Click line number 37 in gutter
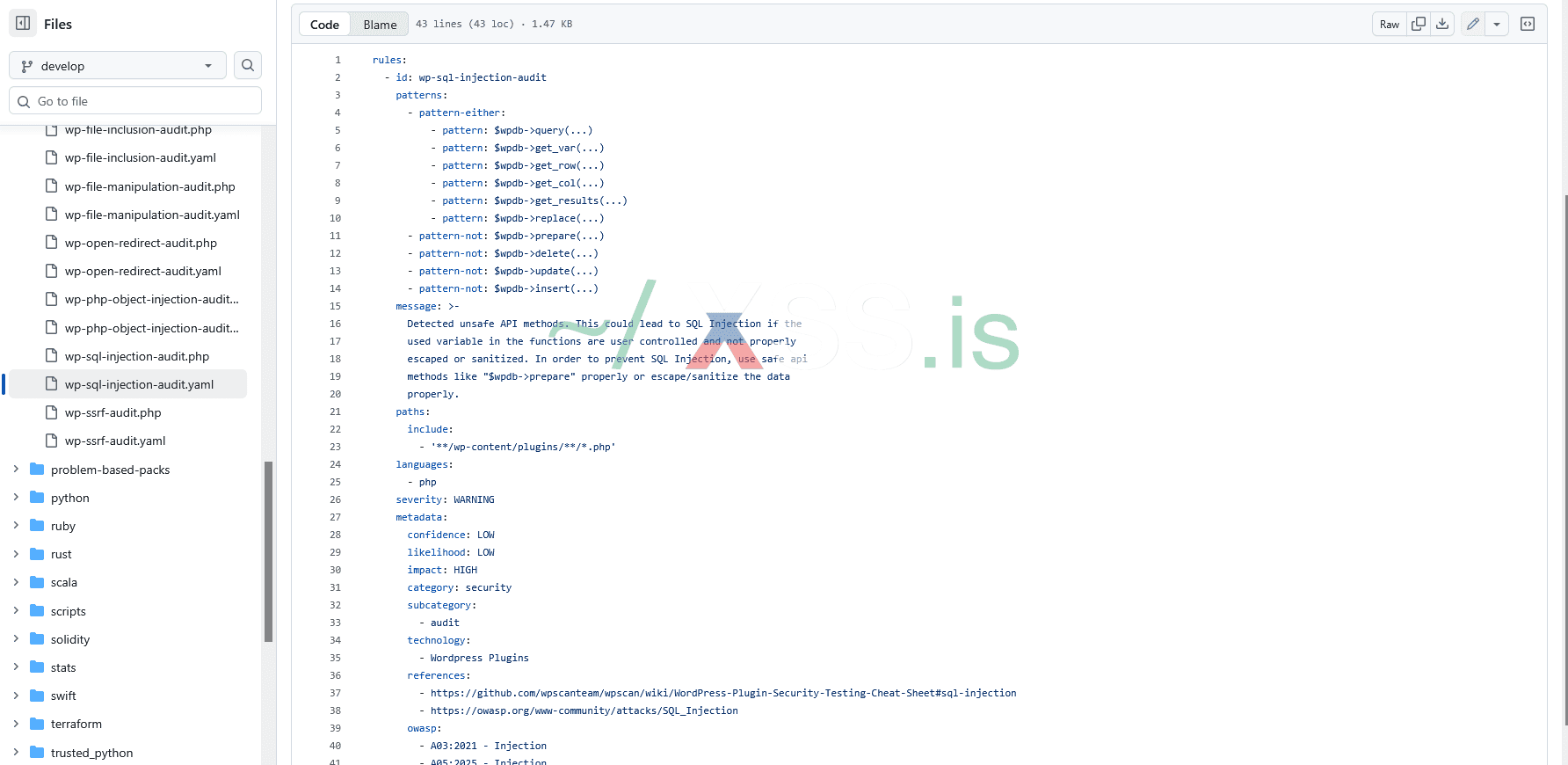 (x=335, y=693)
